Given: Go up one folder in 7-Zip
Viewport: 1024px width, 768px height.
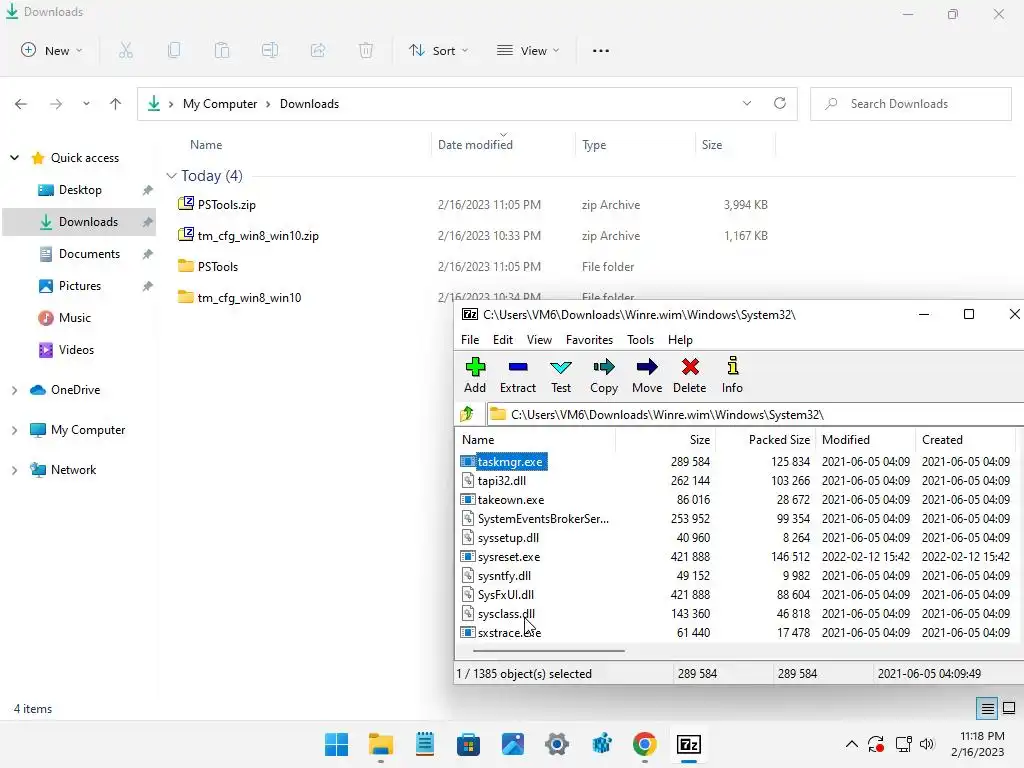Looking at the screenshot, I should 468,414.
